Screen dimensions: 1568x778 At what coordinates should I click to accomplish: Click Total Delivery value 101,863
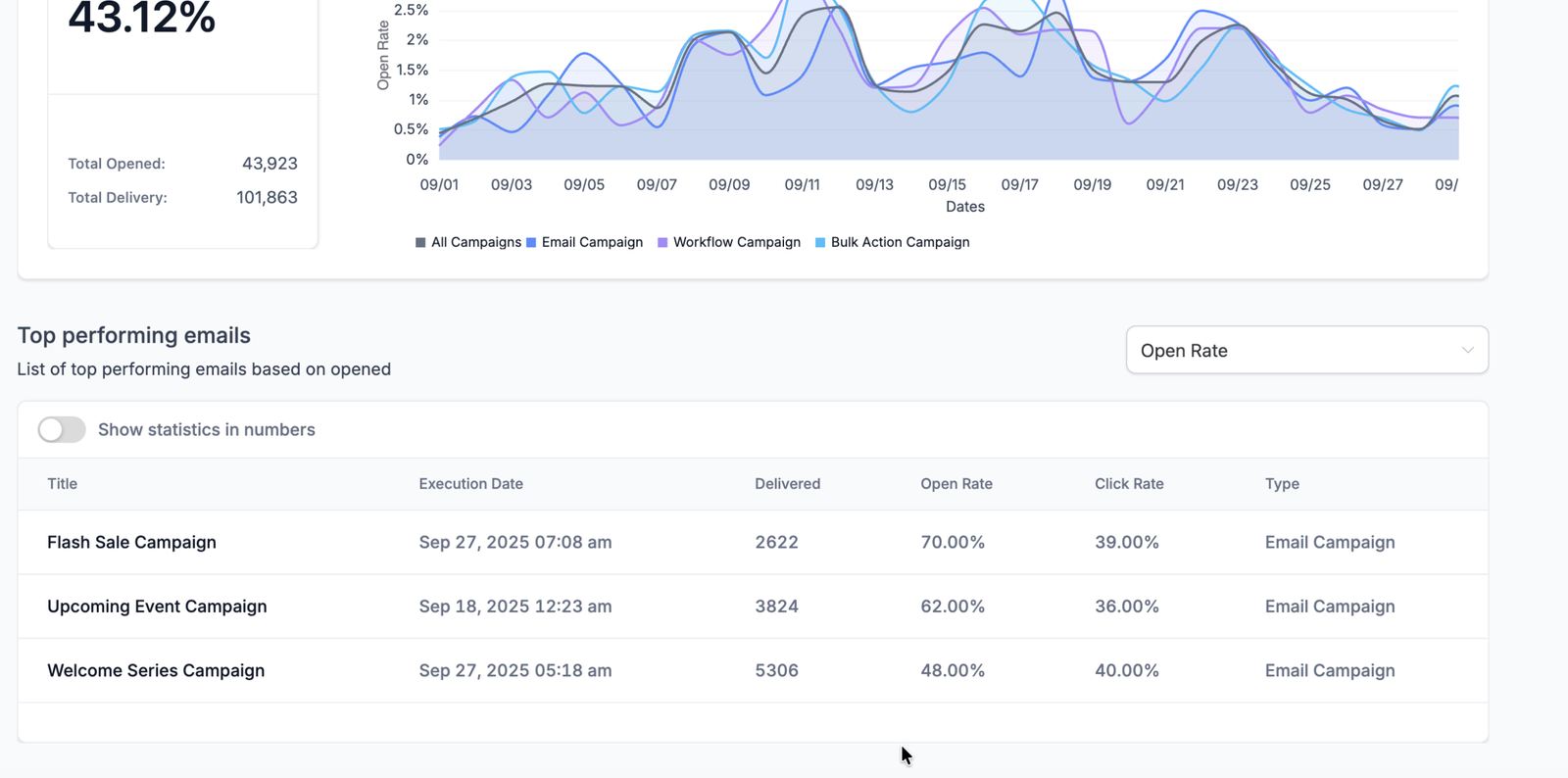[x=267, y=197]
